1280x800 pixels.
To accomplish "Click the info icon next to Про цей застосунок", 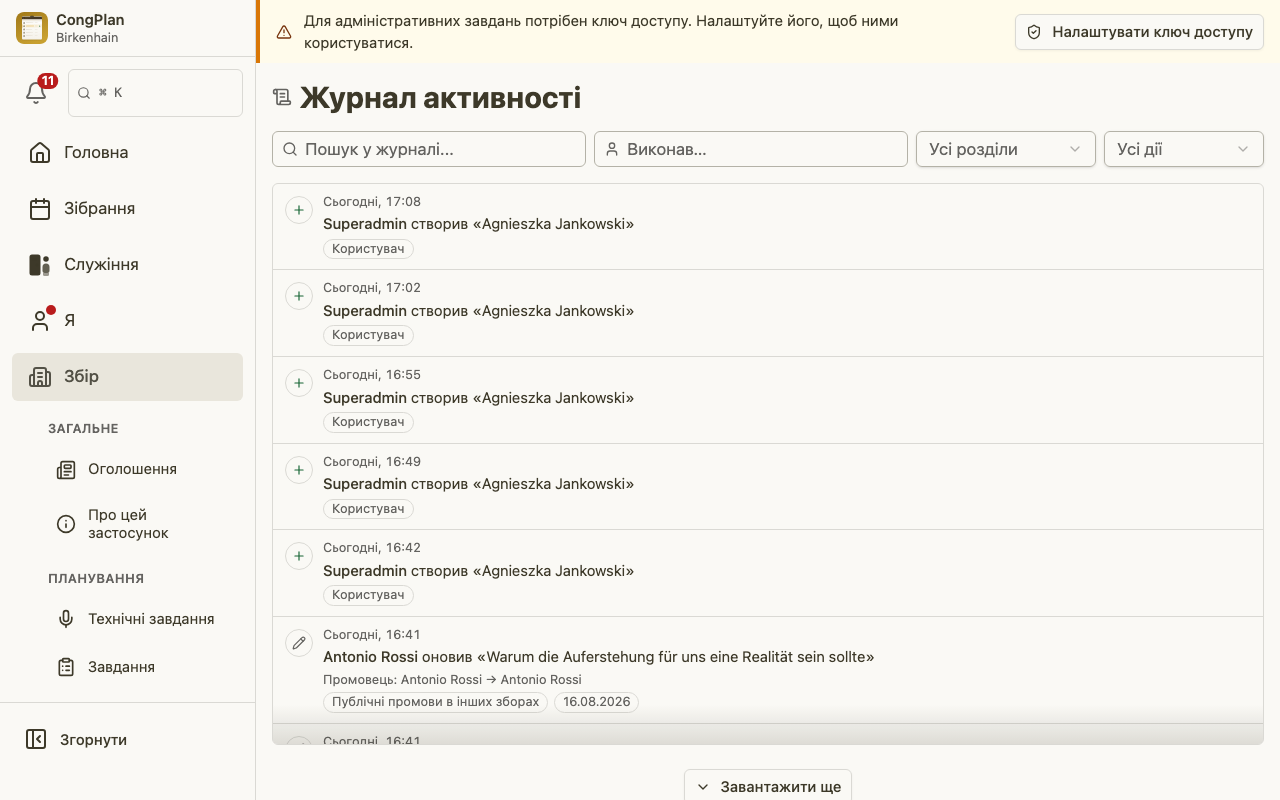I will 66,524.
